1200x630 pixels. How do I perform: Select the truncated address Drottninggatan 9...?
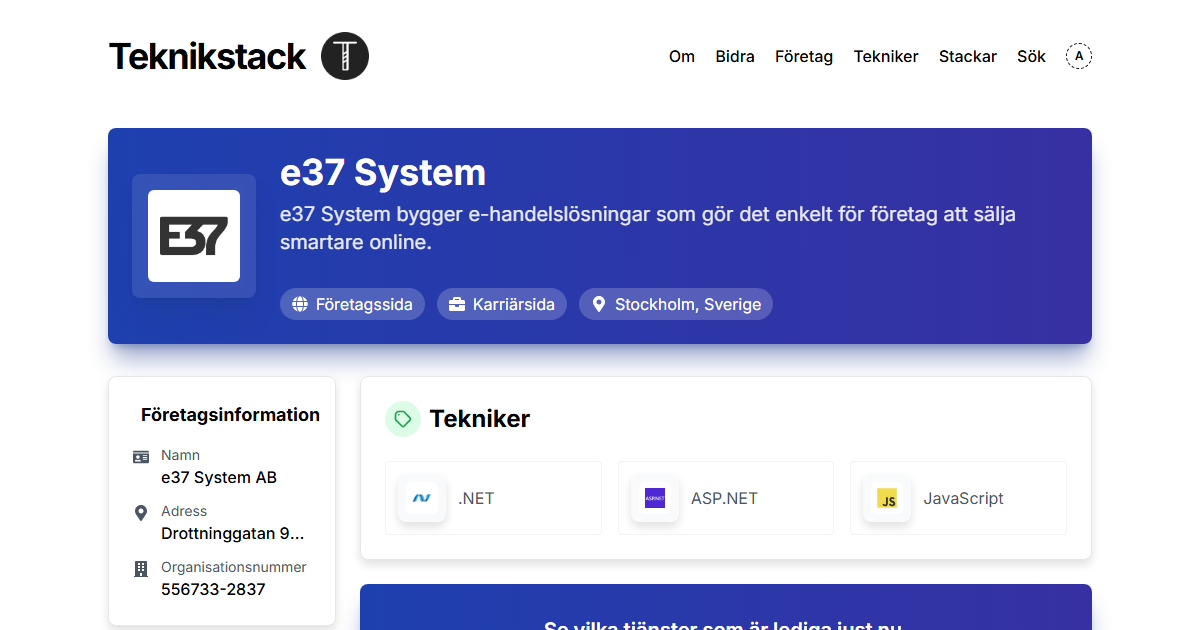coord(233,534)
